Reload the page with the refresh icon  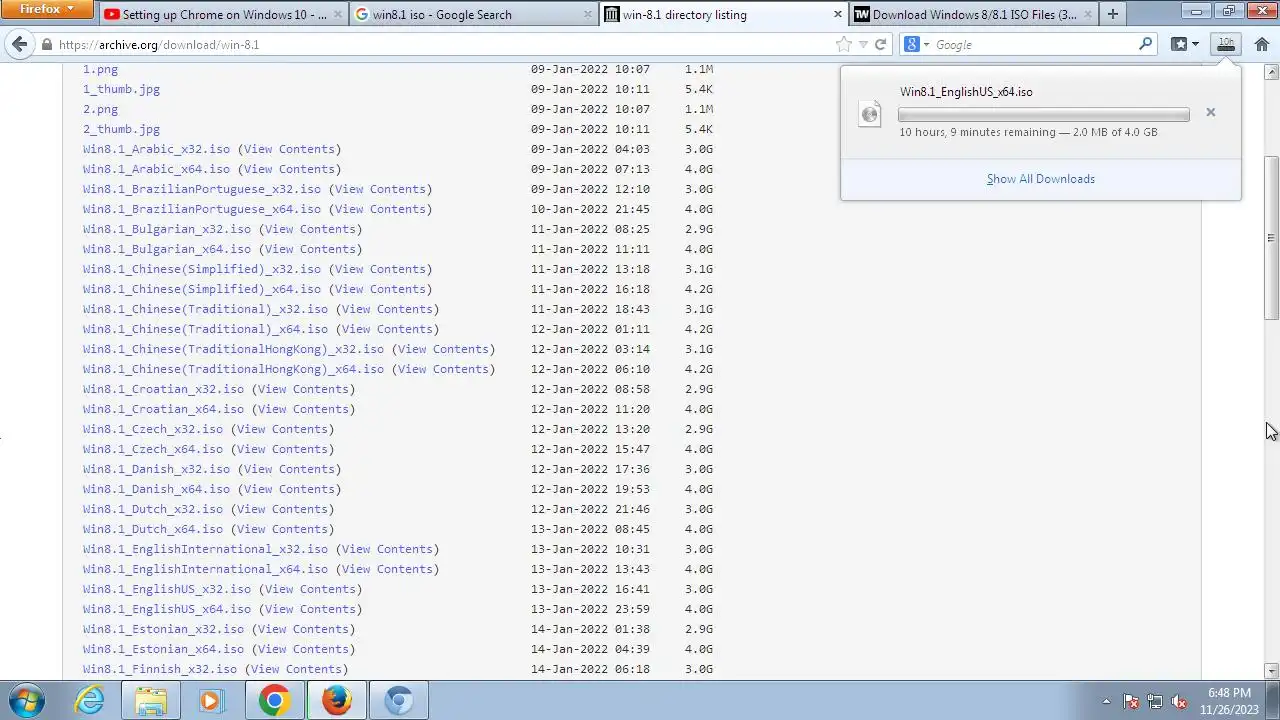(x=880, y=44)
